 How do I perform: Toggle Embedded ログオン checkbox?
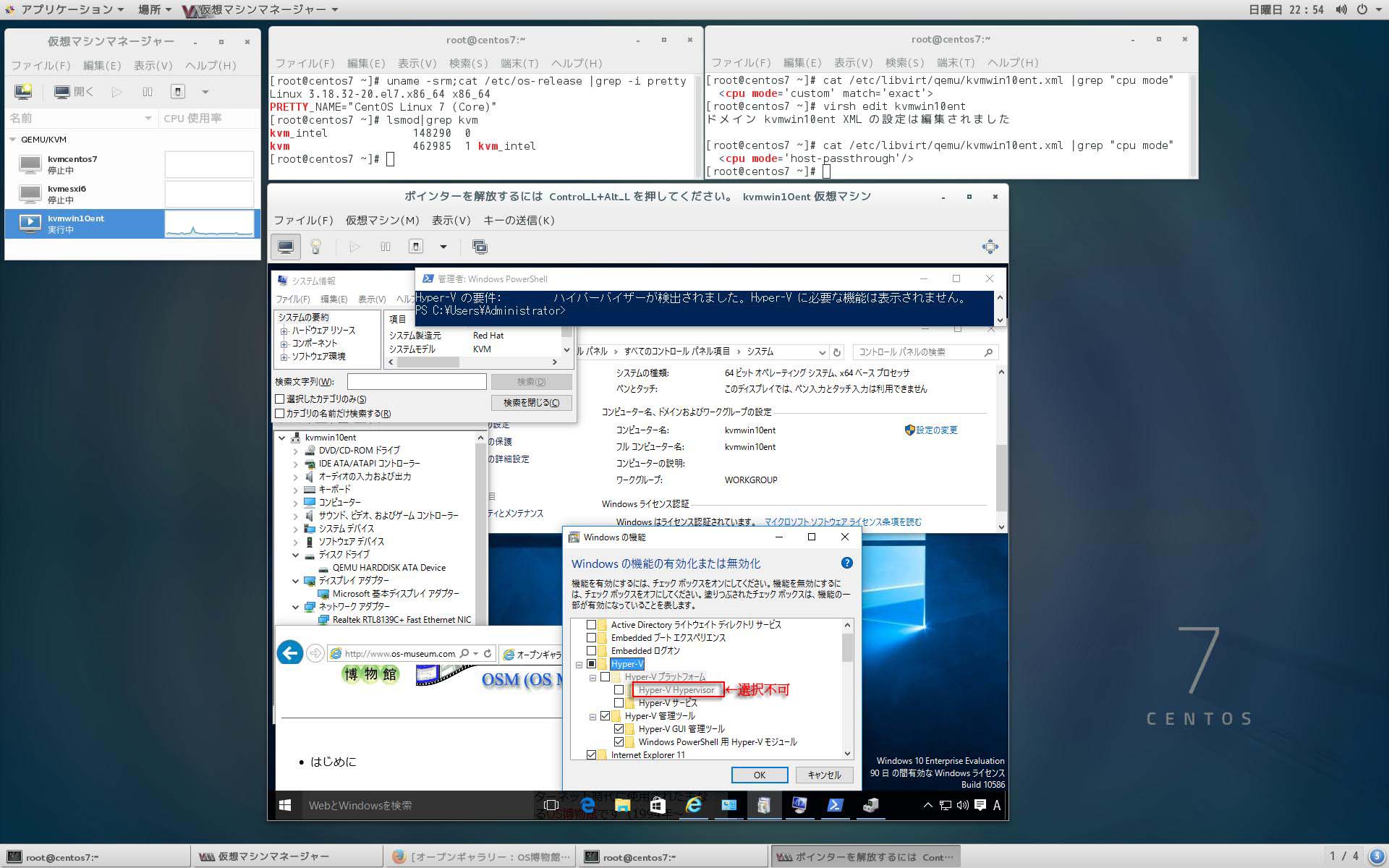tap(592, 651)
